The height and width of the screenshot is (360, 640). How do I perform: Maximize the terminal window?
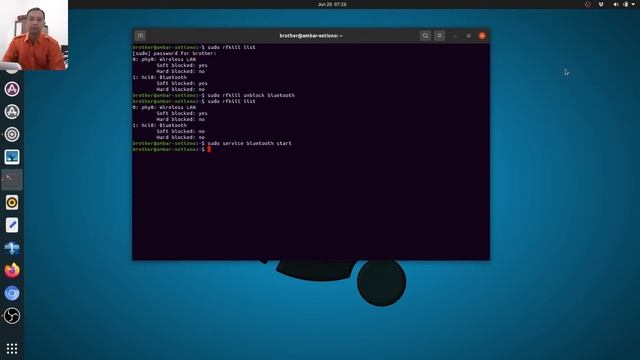click(x=469, y=36)
